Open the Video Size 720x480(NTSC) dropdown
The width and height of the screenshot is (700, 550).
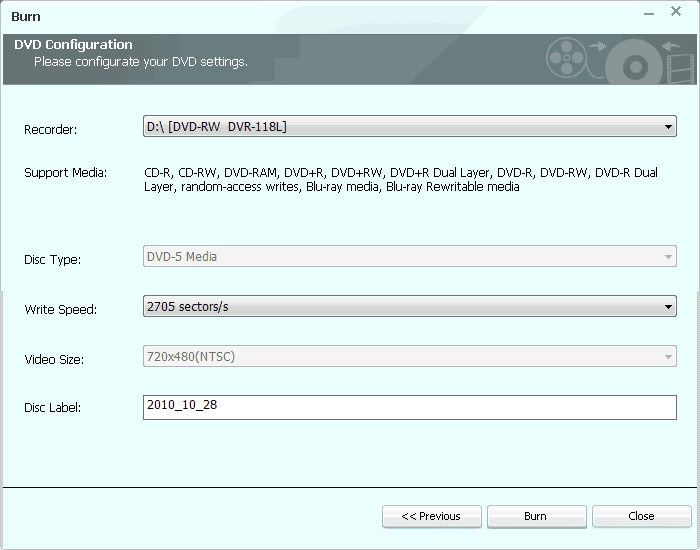coord(409,356)
